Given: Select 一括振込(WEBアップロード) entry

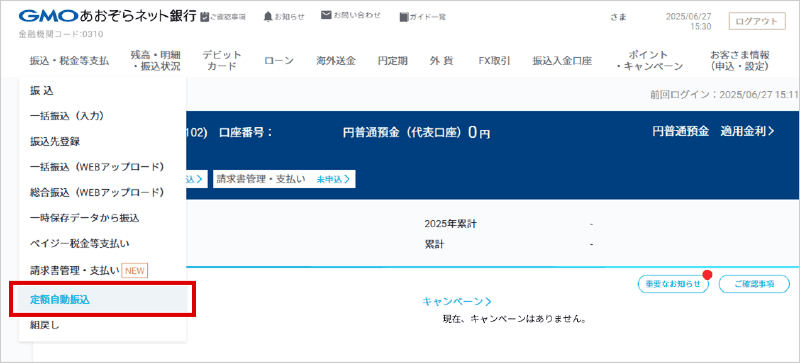Looking at the screenshot, I should pyautogui.click(x=103, y=167).
